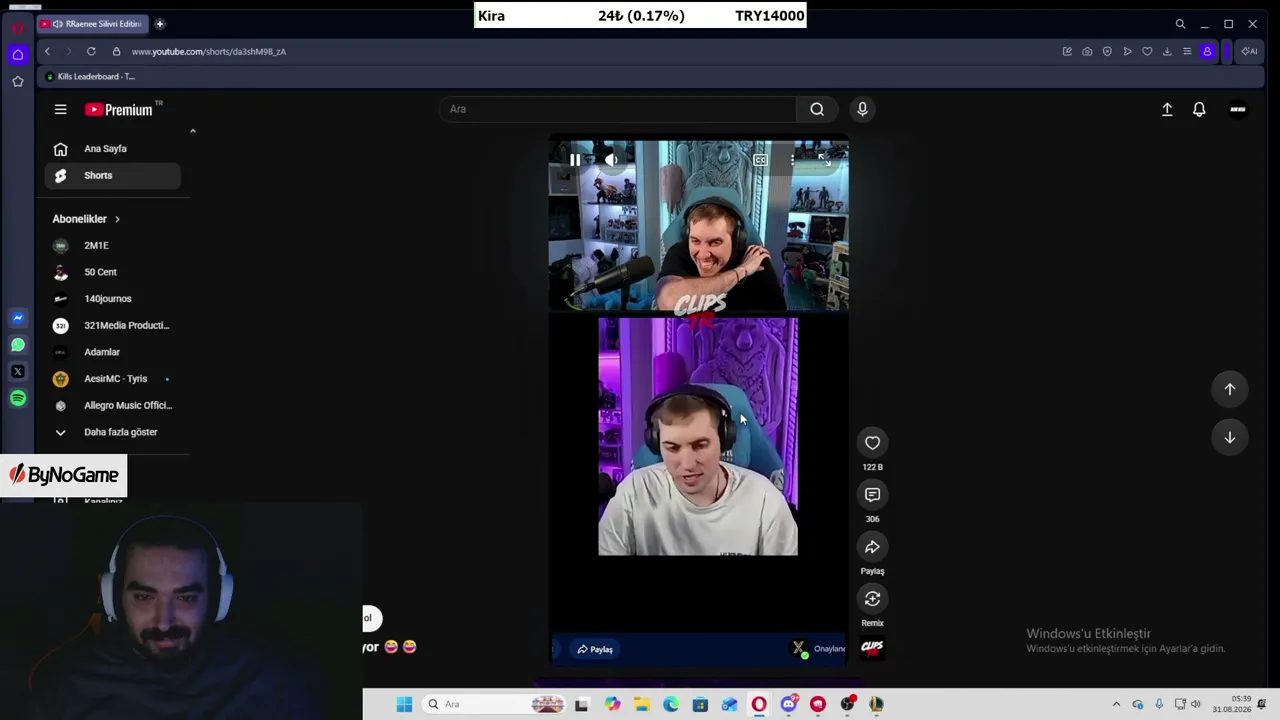Screen dimensions: 1280x720
Task: Open the YouTube hamburger guide menu
Action: 60,110
